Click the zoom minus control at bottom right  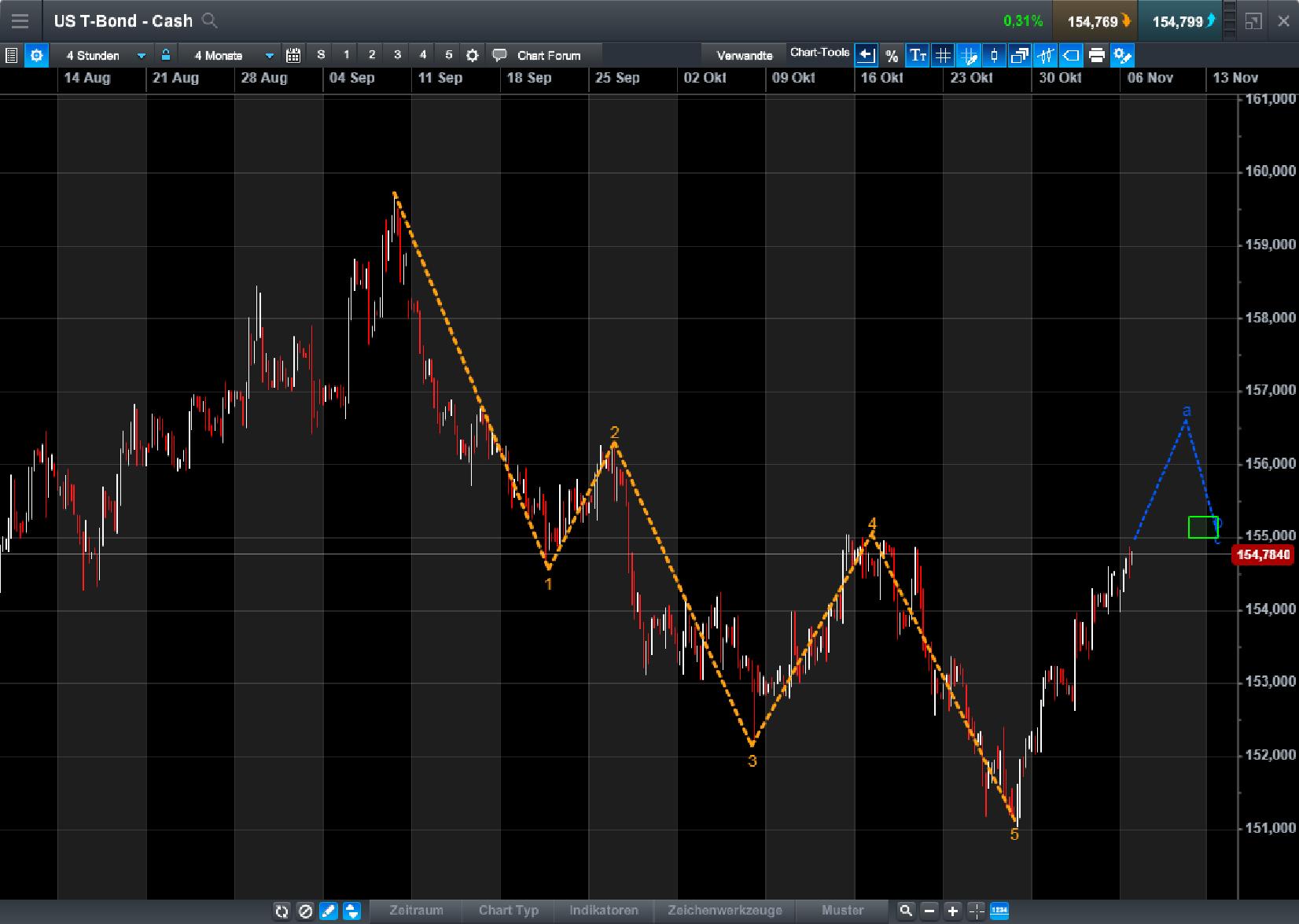pyautogui.click(x=929, y=911)
